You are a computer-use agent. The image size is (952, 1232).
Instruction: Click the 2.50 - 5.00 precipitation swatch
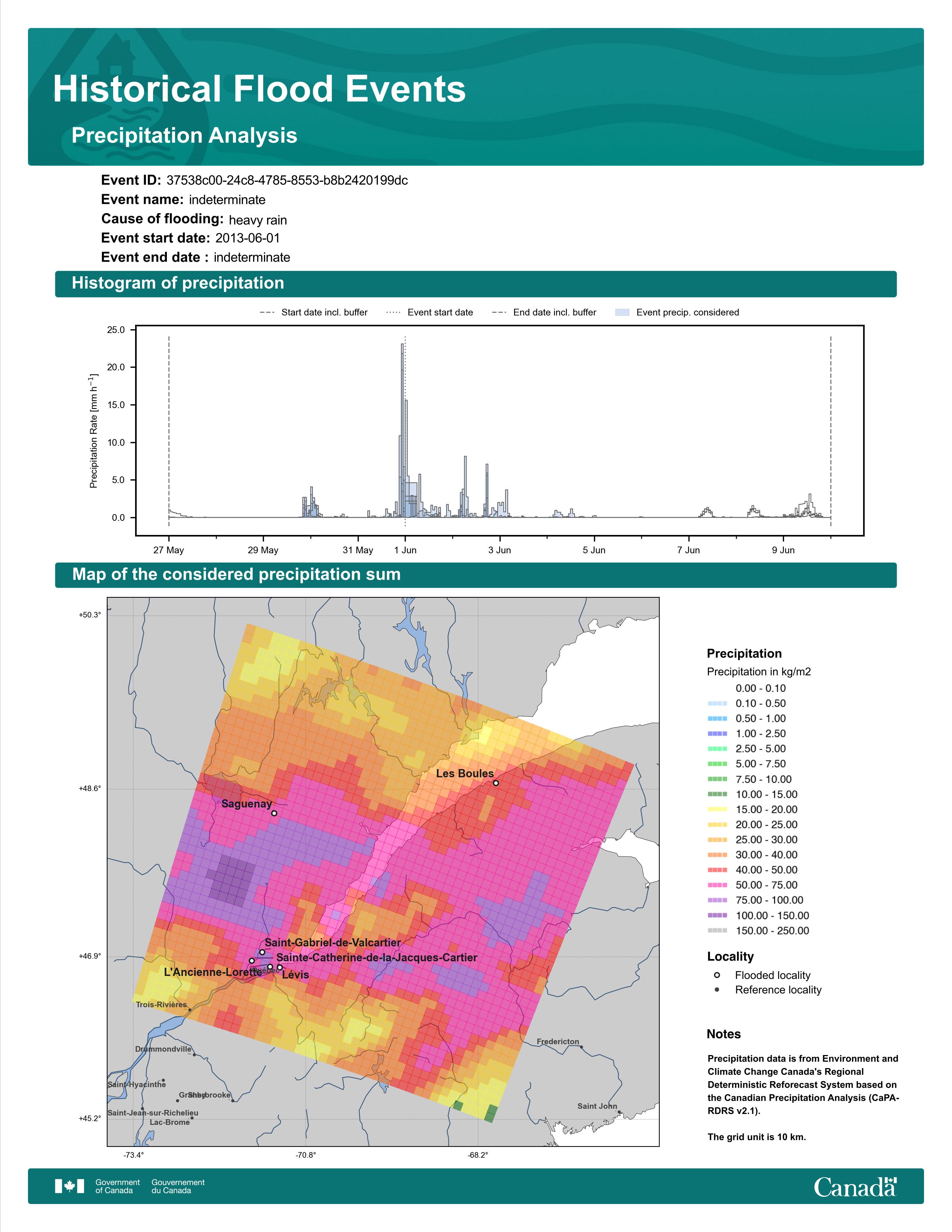[717, 749]
